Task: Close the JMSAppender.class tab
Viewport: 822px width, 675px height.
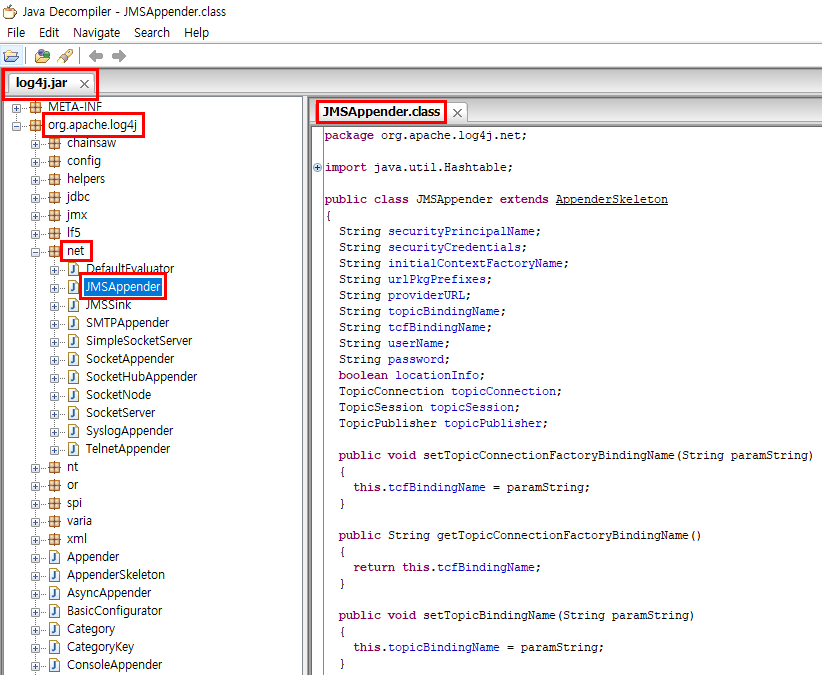Action: [x=458, y=113]
